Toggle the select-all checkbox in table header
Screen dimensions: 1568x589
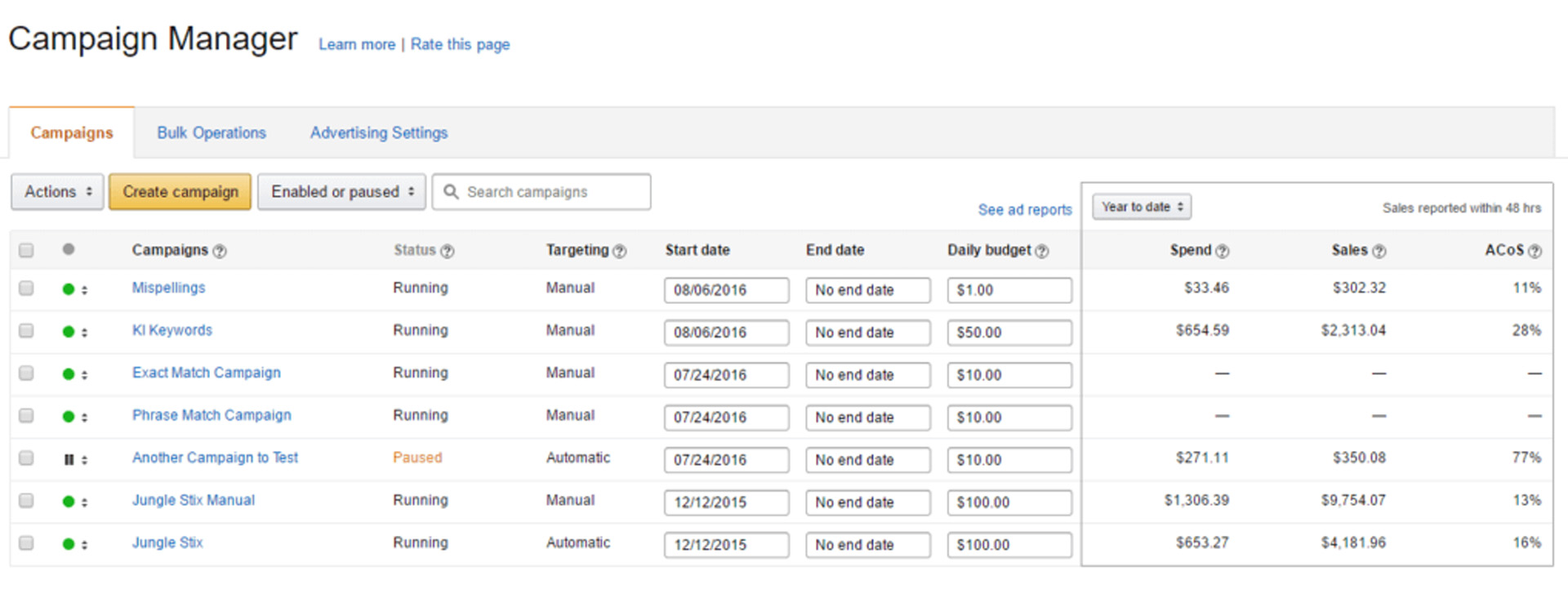coord(26,251)
